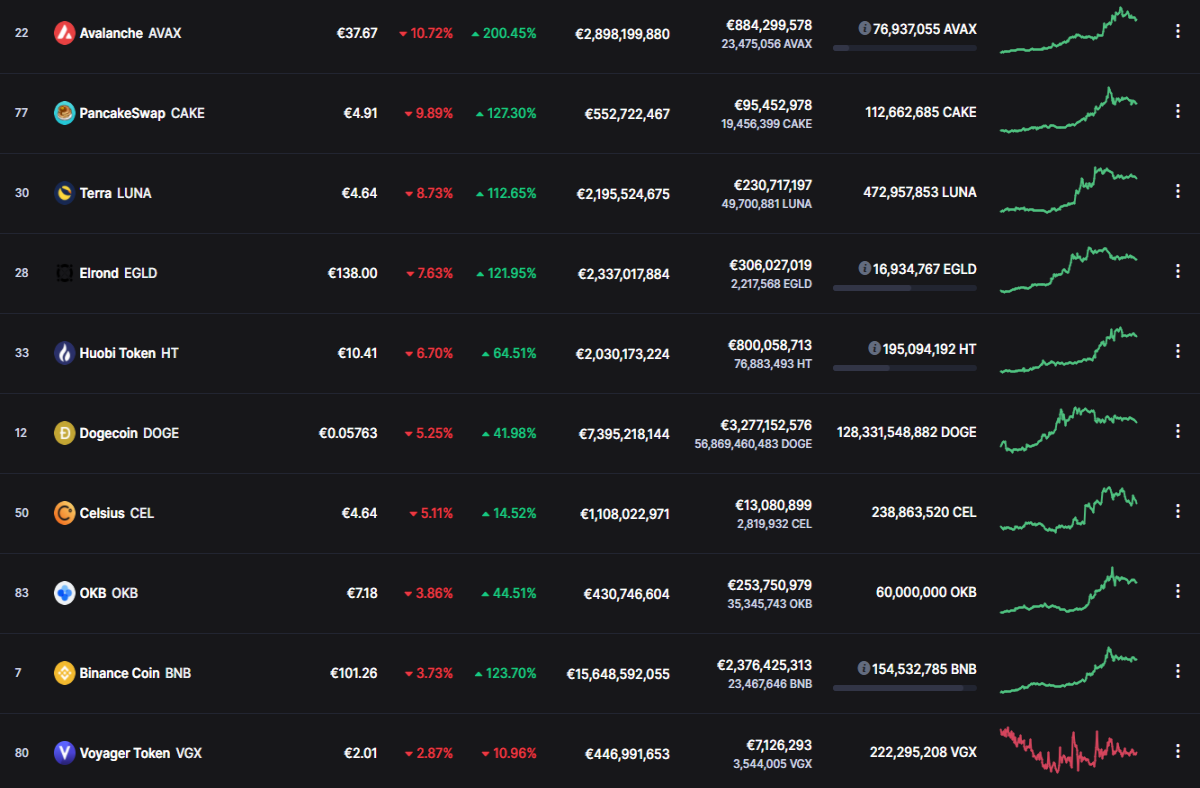Click the Terra LUNA coin logo
The height and width of the screenshot is (788, 1200).
64,193
